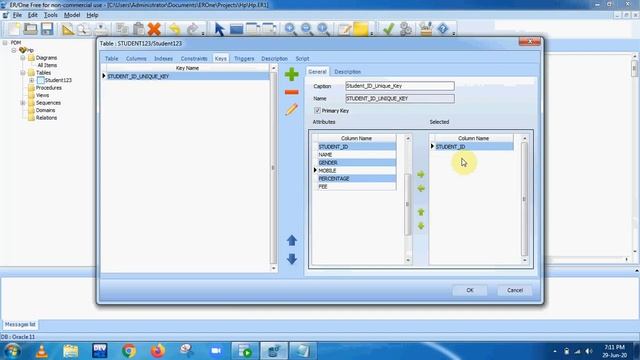The image size is (640, 360).
Task: Click the Undo arrow icon
Action: [175, 29]
